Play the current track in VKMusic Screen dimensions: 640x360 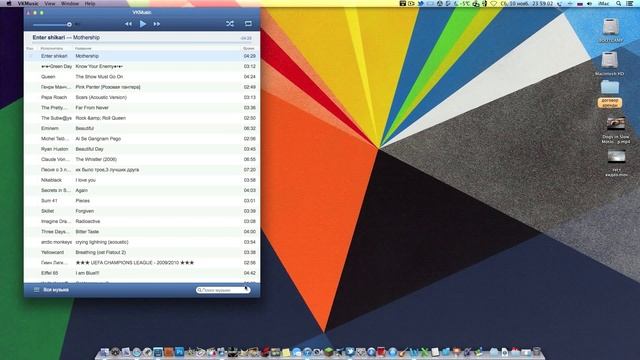click(142, 24)
